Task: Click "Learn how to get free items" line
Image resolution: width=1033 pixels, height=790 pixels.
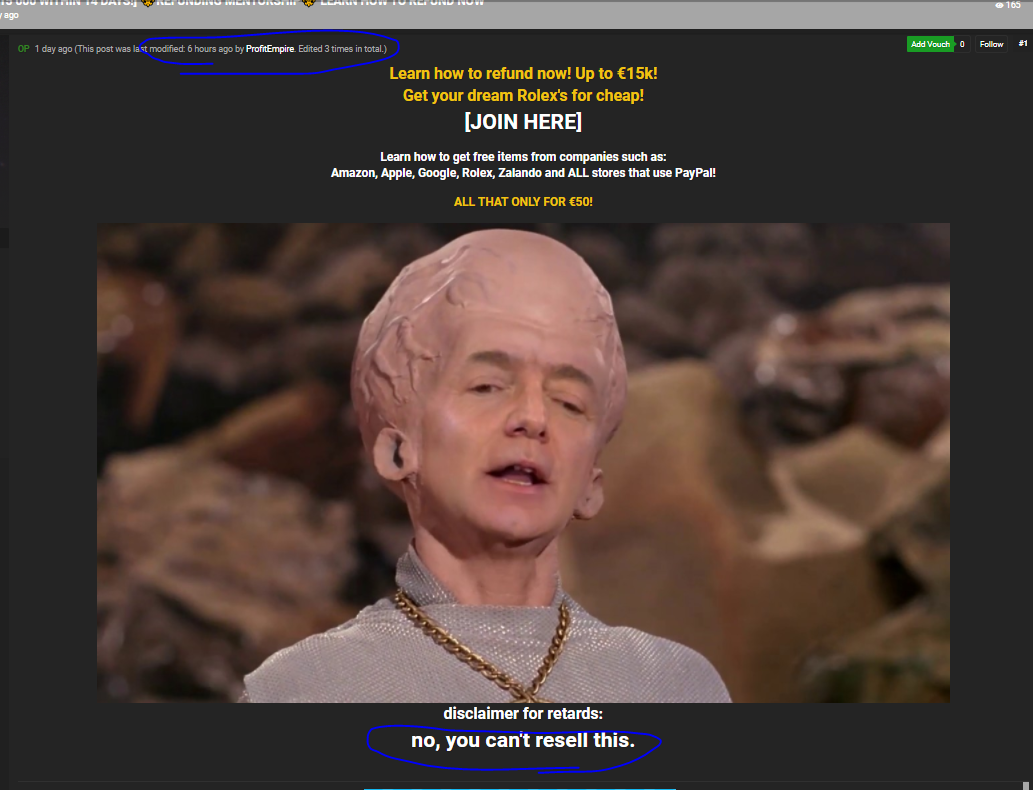Action: [x=523, y=157]
